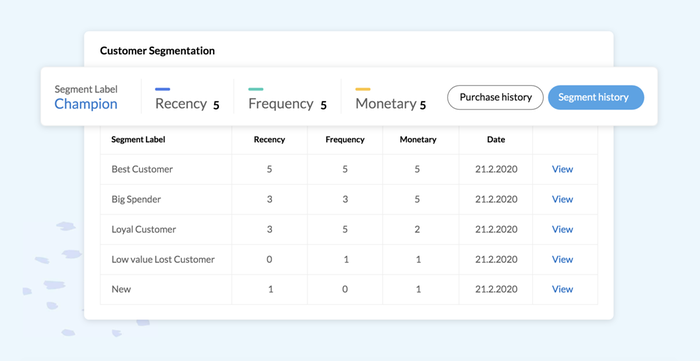700x361 pixels.
Task: Click the date in Best Customer row
Action: pyautogui.click(x=496, y=169)
